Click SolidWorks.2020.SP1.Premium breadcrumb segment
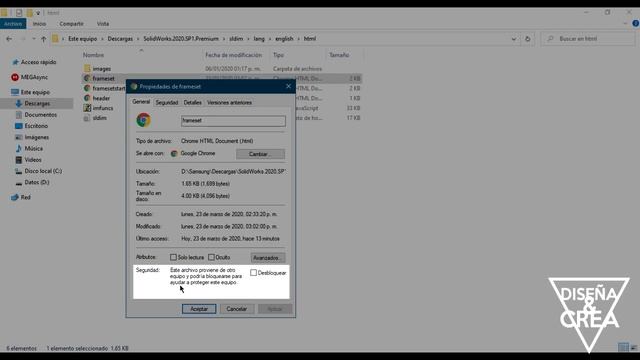 181,39
